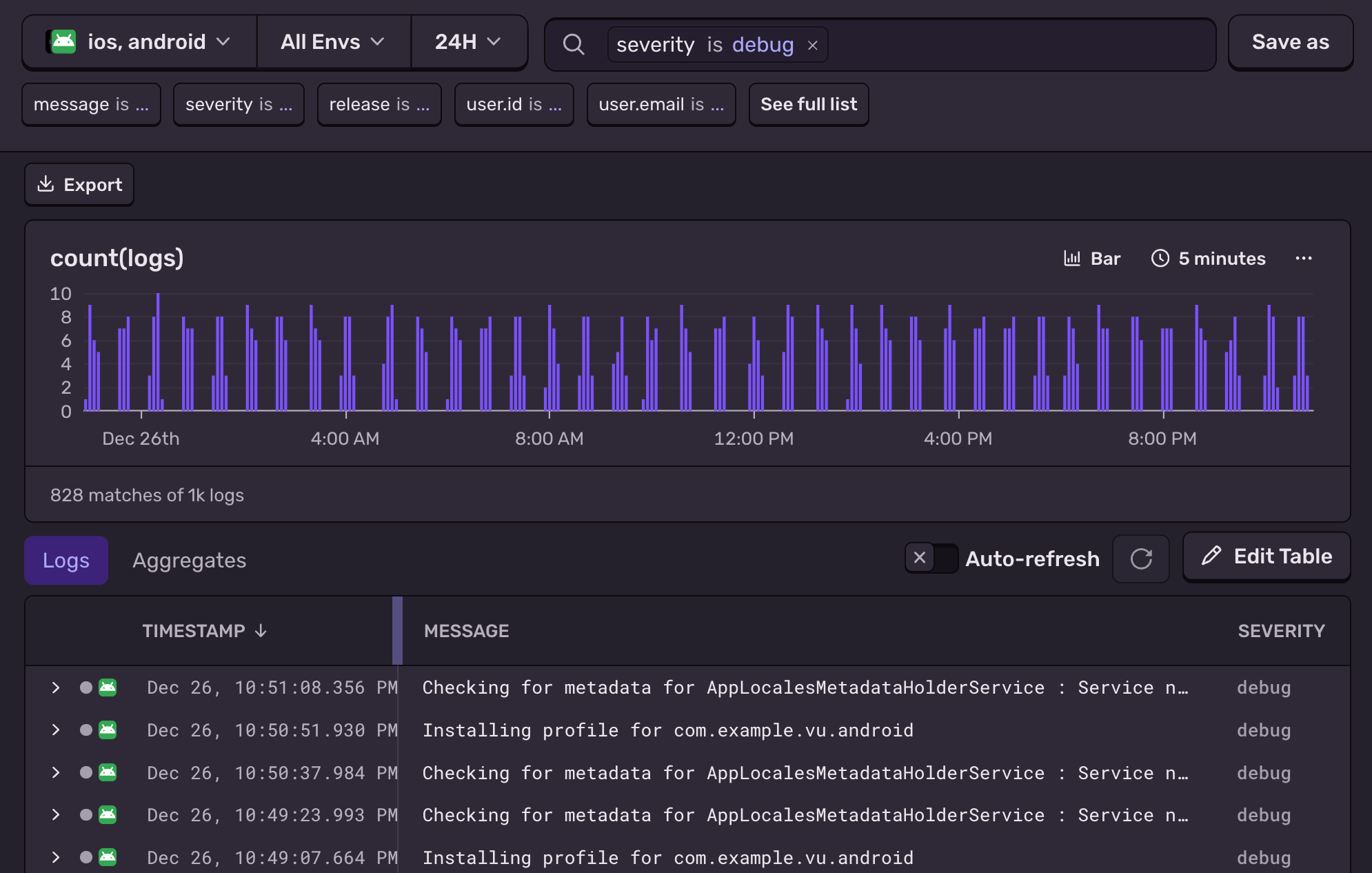Expand the first log entry row
Screen dimensions: 1372x873
[x=55, y=688]
